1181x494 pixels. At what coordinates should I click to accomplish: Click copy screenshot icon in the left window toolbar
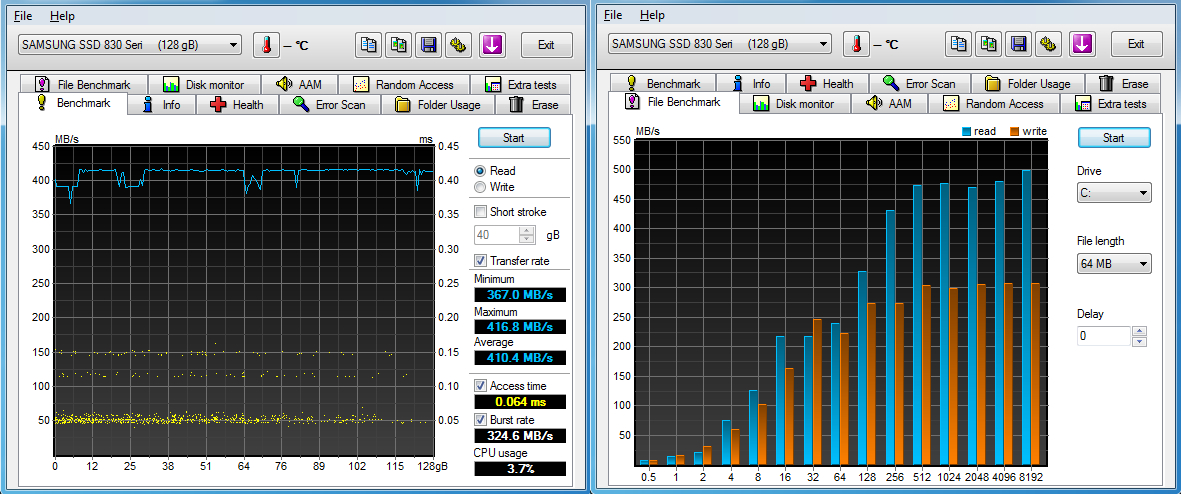tap(399, 45)
